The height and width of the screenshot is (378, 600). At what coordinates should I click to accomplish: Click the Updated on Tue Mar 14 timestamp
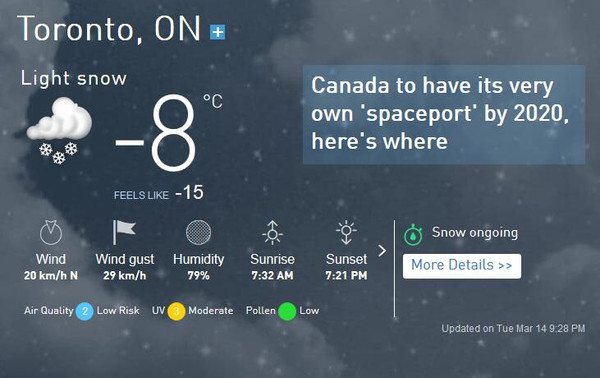pos(513,329)
